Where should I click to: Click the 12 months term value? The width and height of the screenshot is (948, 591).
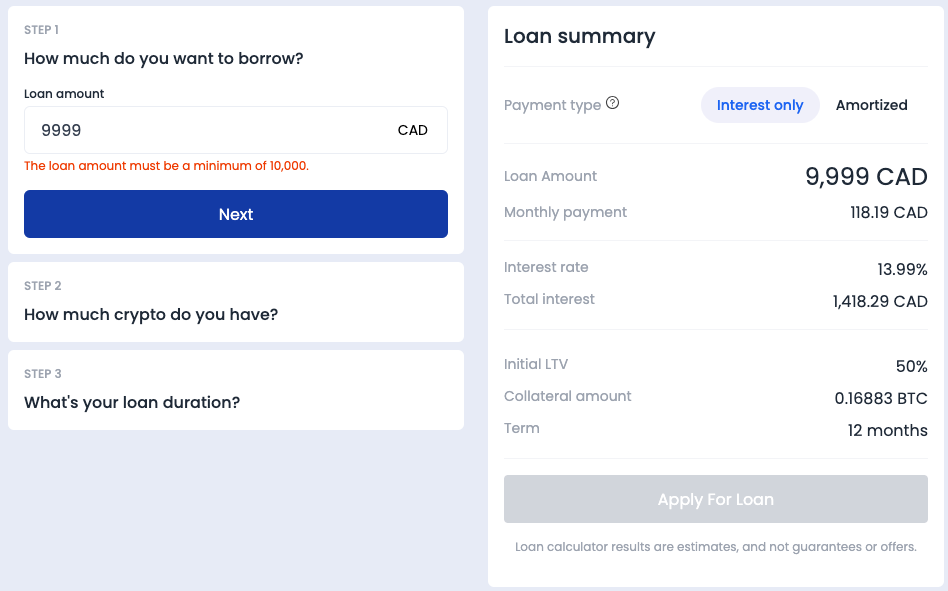tap(887, 431)
